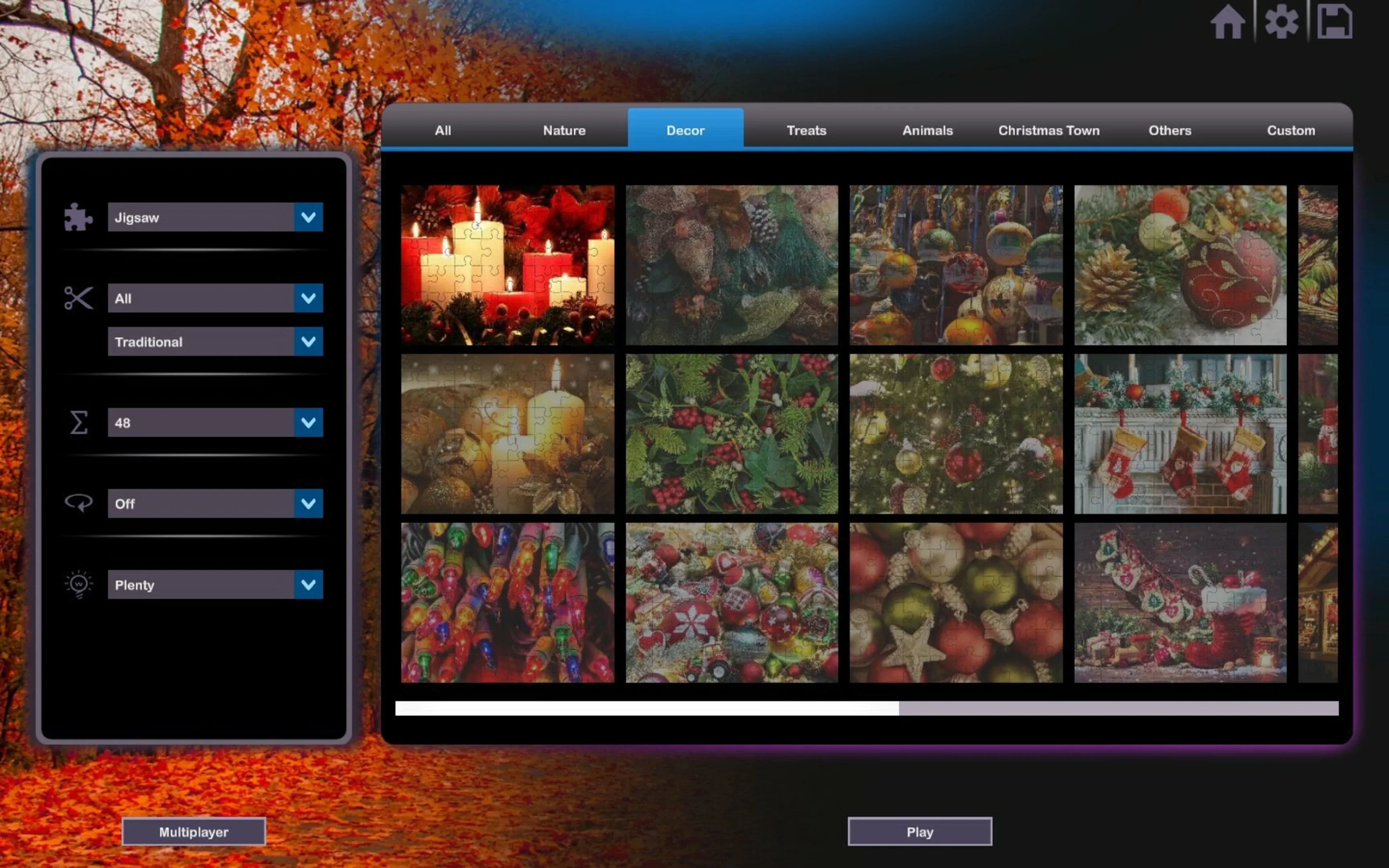1389x868 pixels.
Task: Expand the Jigsaw puzzle type dropdown
Action: pos(308,217)
